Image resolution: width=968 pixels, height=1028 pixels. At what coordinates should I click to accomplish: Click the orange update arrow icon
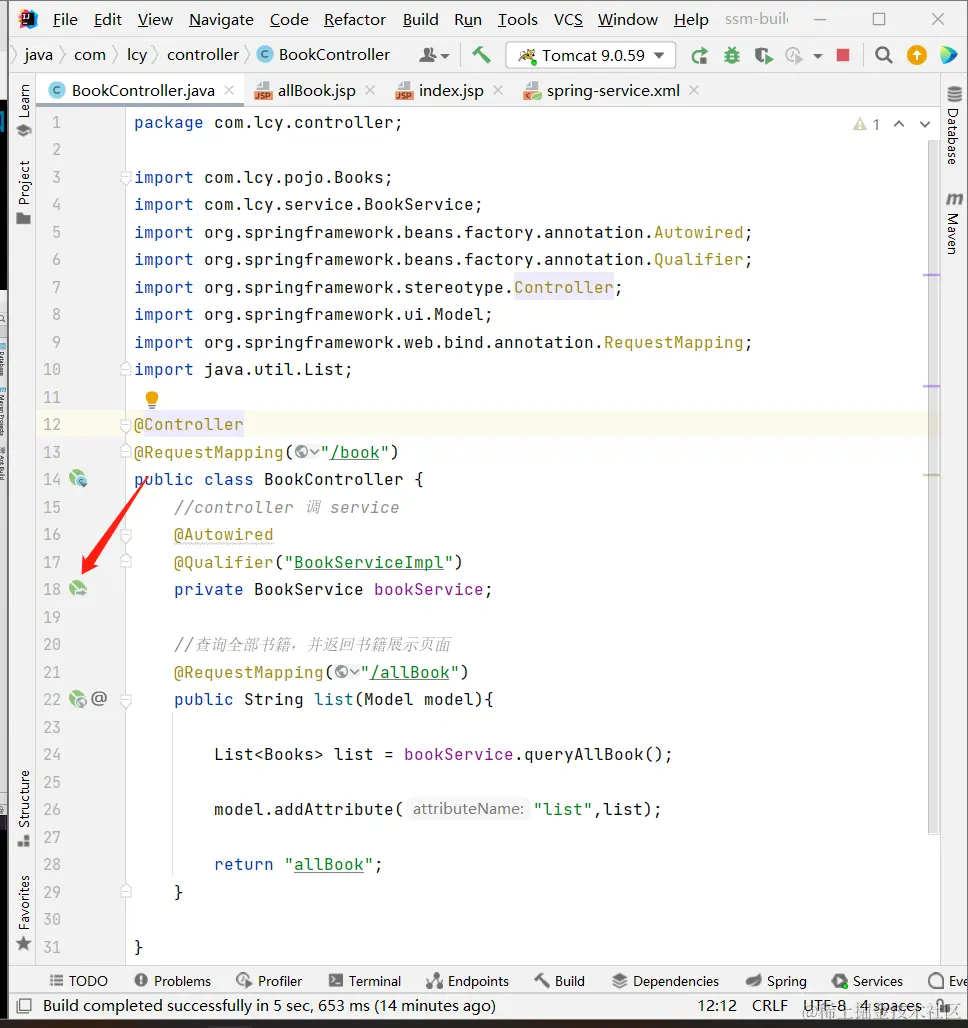click(x=916, y=55)
